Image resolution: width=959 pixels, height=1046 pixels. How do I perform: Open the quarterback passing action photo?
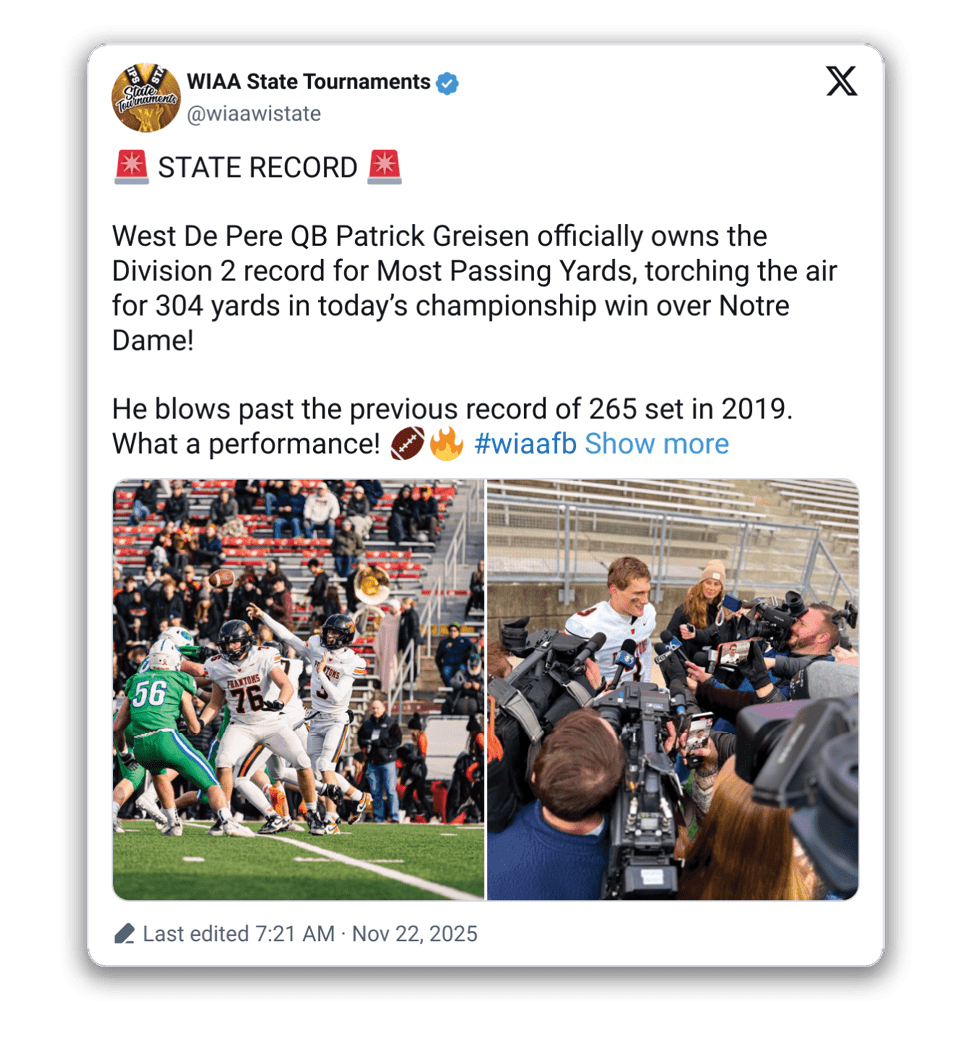coord(298,689)
